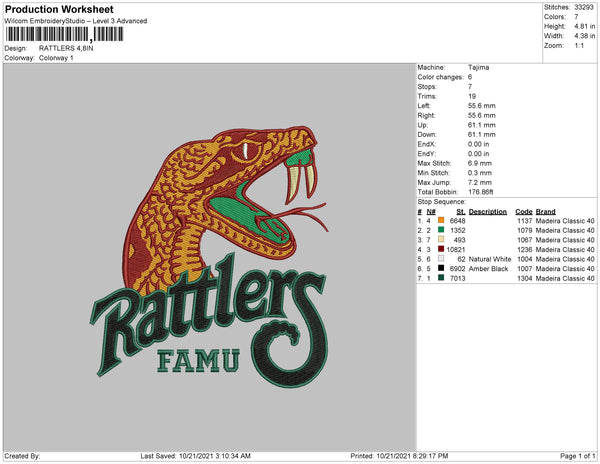This screenshot has width=600, height=464.
Task: Click stitch count '10821' in stop 4
Action: click(x=456, y=249)
